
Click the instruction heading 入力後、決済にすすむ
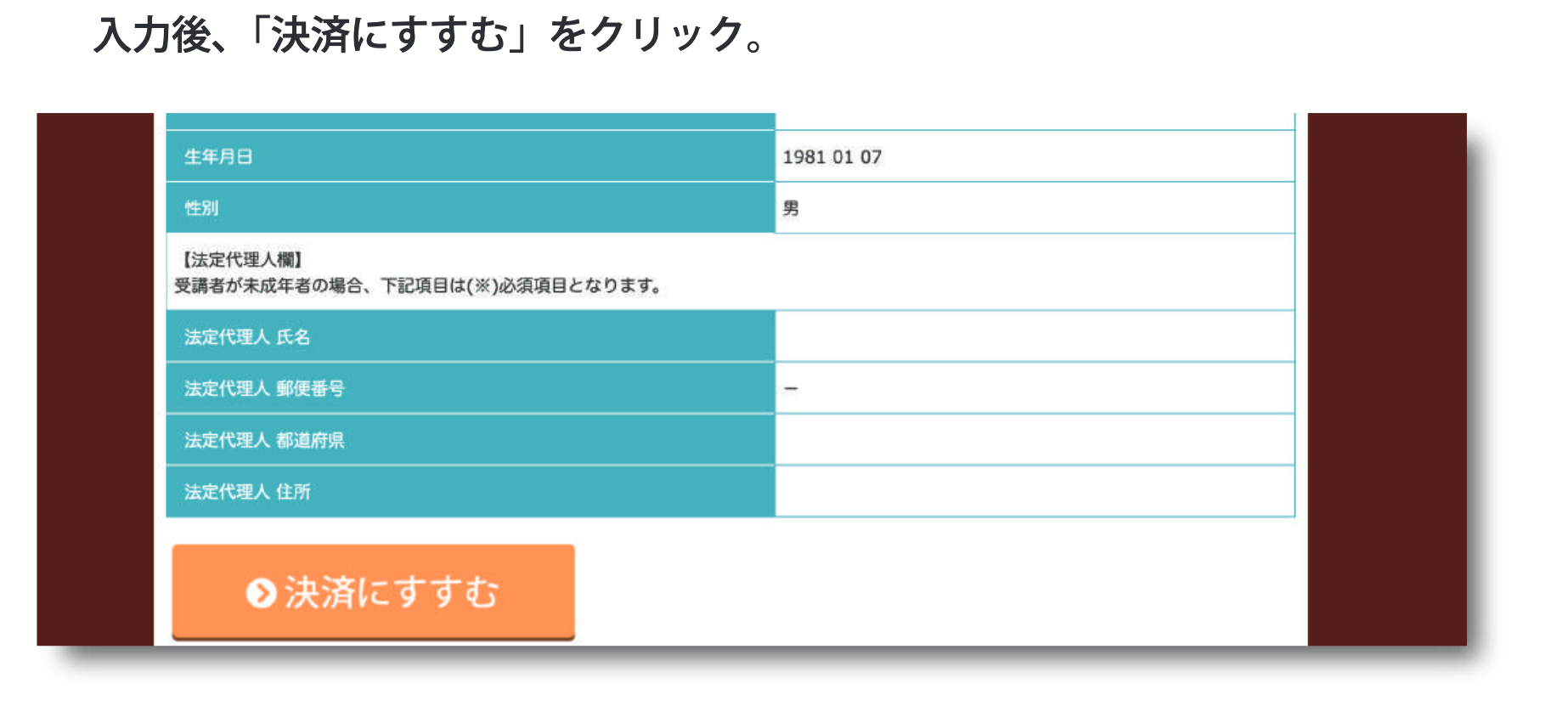tap(432, 36)
